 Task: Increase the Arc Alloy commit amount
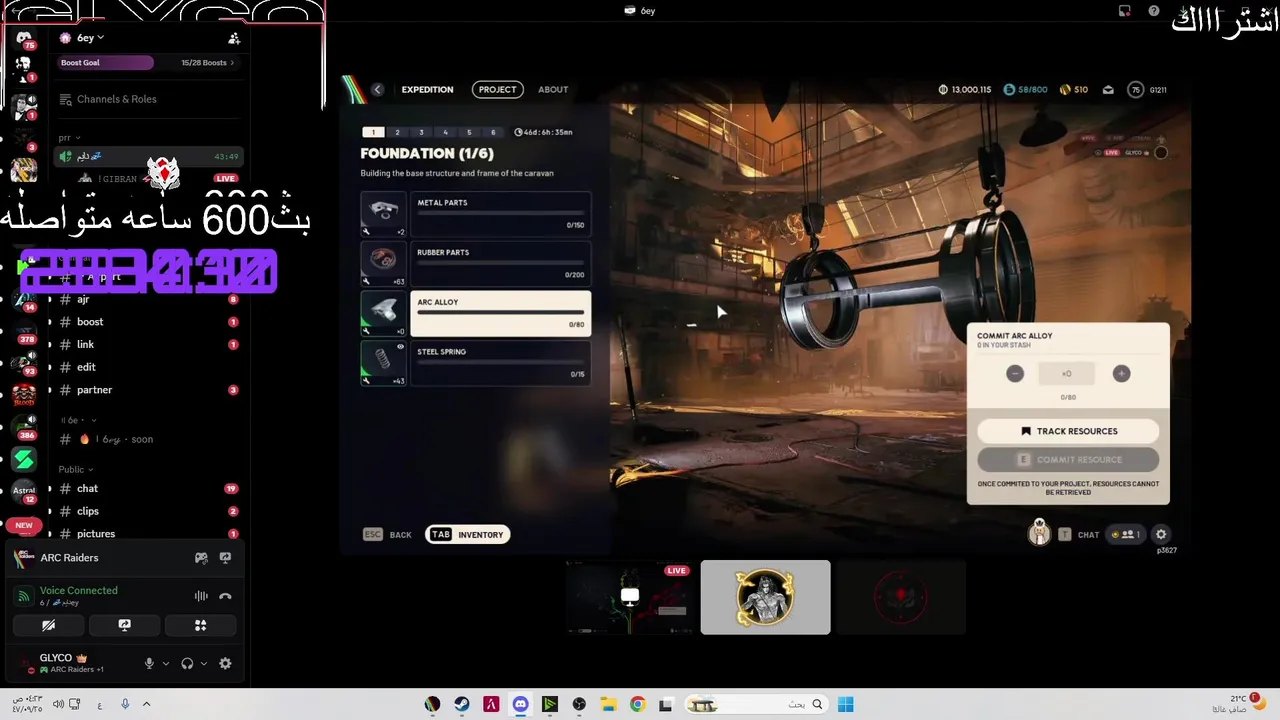point(1121,373)
